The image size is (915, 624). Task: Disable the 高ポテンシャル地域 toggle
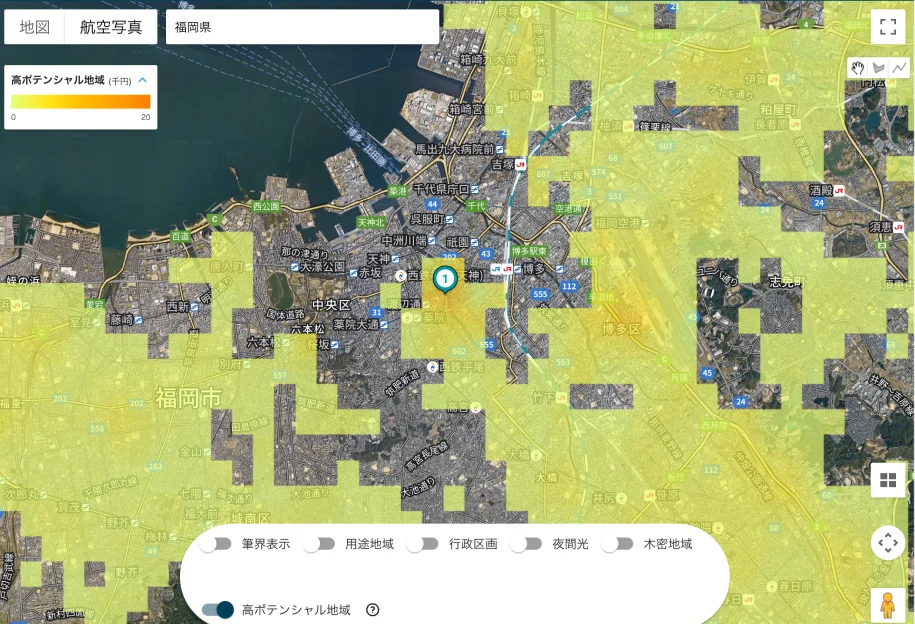point(217,610)
